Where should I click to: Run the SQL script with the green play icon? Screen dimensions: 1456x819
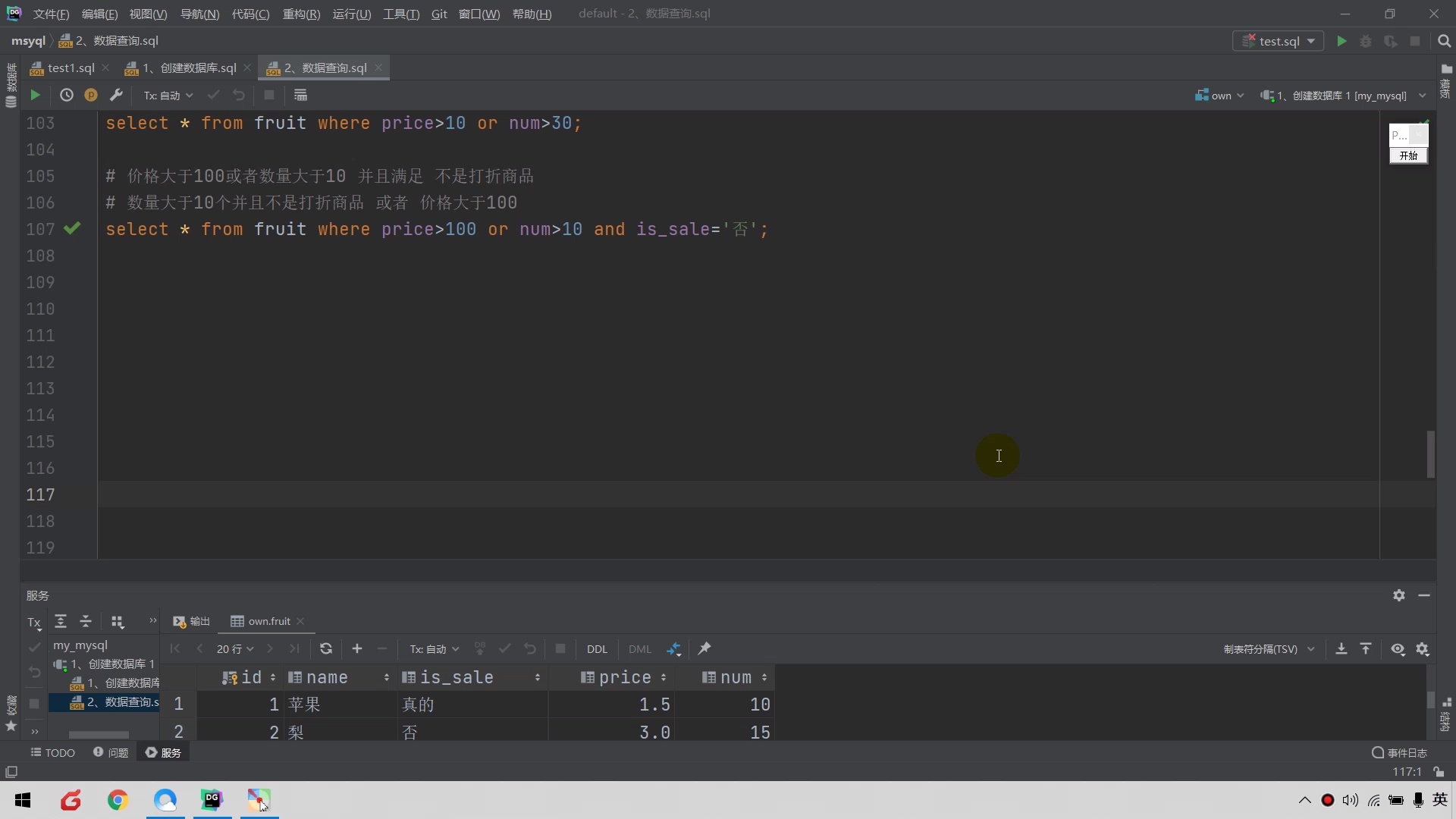pos(34,95)
